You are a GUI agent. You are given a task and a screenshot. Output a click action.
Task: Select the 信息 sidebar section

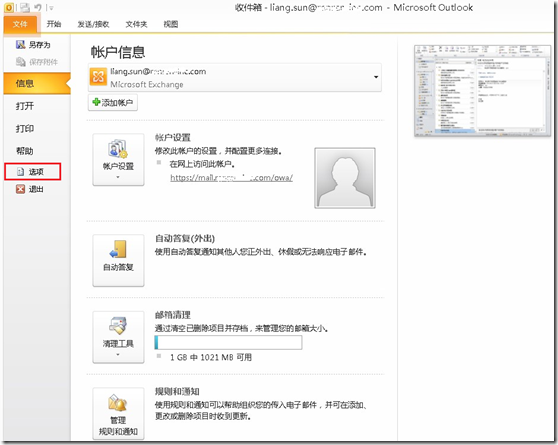tap(37, 83)
